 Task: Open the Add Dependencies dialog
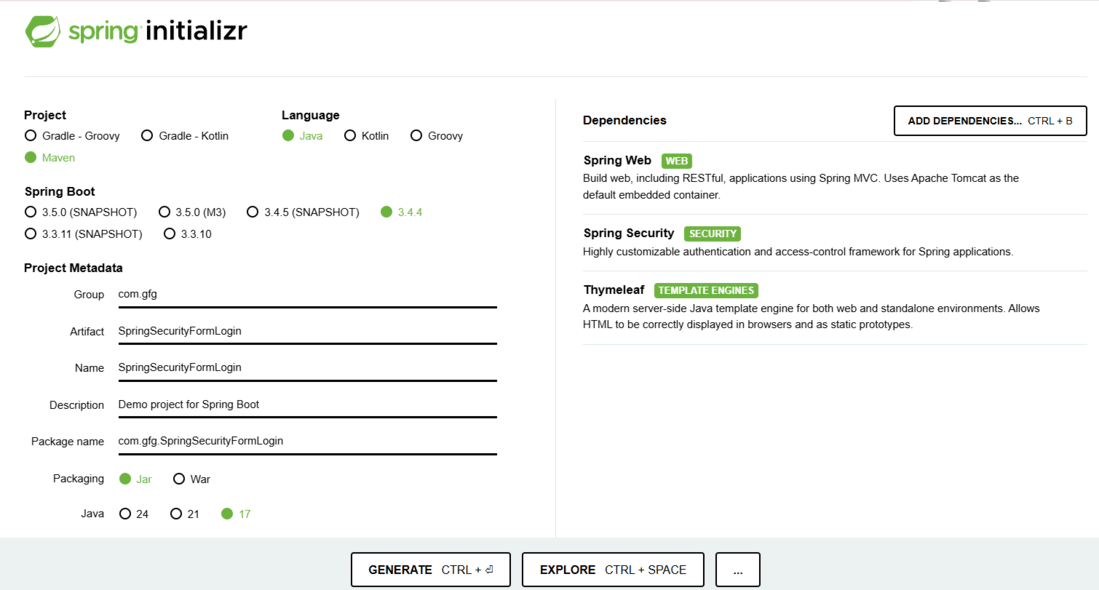click(990, 121)
